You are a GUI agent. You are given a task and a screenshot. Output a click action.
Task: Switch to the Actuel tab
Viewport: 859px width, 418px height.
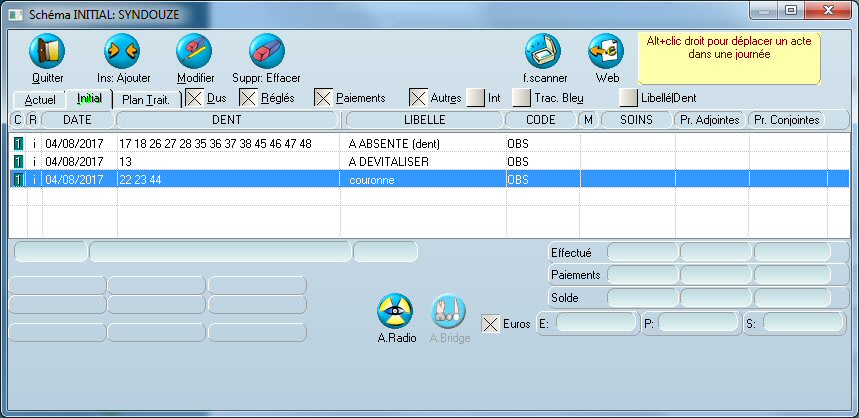(40, 100)
